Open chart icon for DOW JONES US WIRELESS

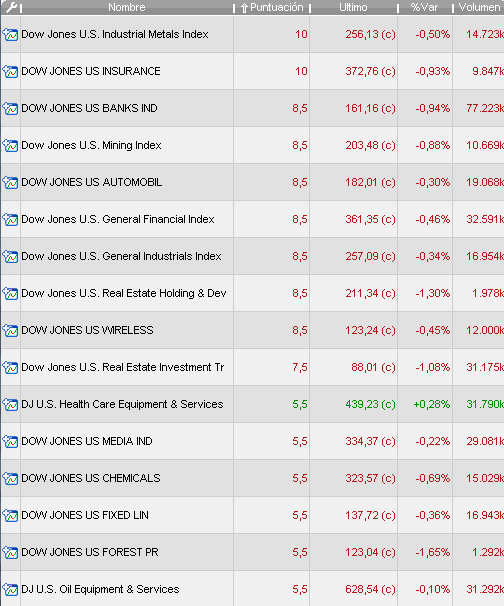click(10, 331)
